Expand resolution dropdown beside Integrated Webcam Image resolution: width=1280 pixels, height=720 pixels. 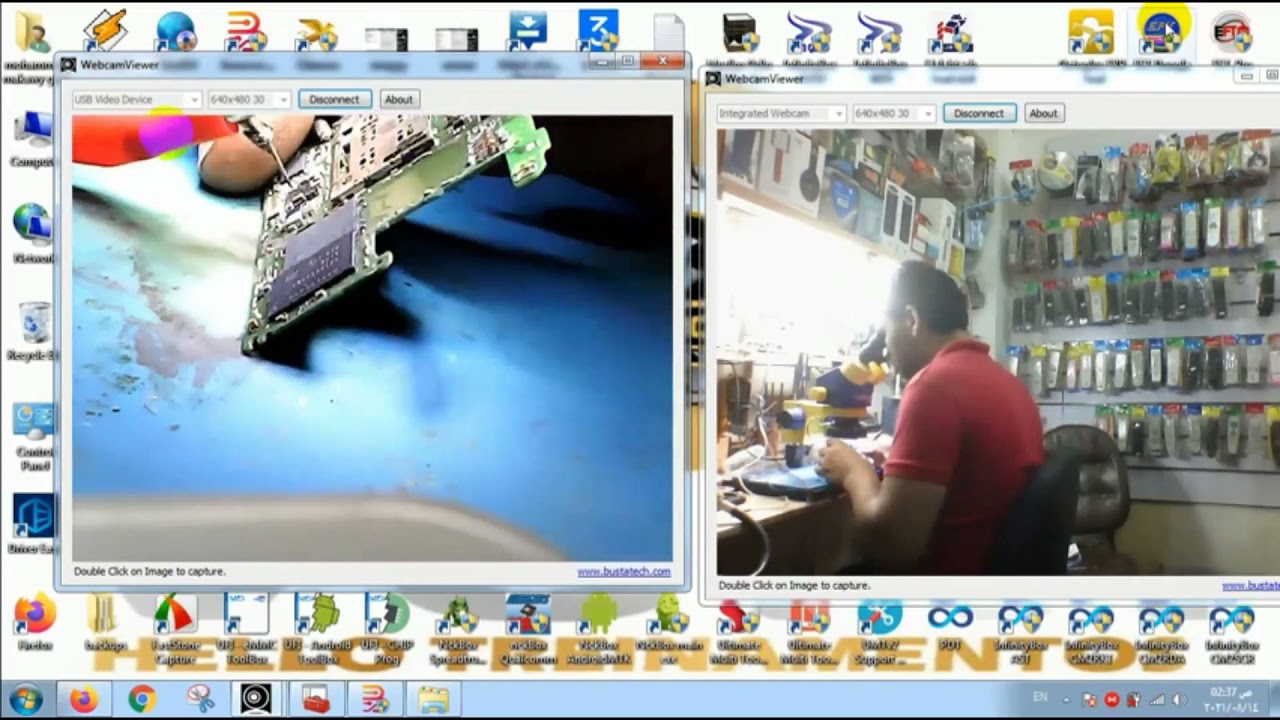(893, 113)
